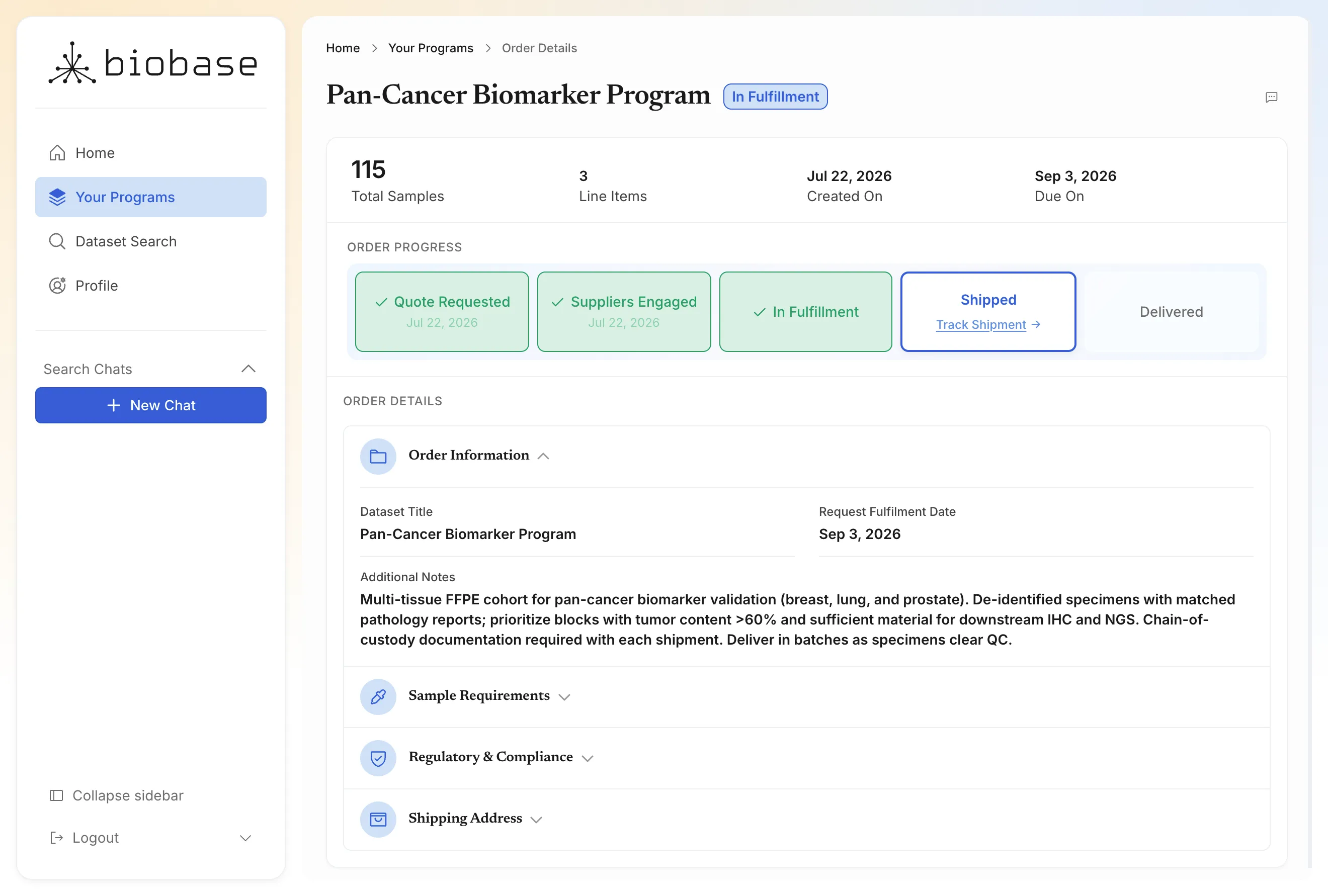Open the Logout dropdown chevron
The image size is (1328, 896).
245,838
